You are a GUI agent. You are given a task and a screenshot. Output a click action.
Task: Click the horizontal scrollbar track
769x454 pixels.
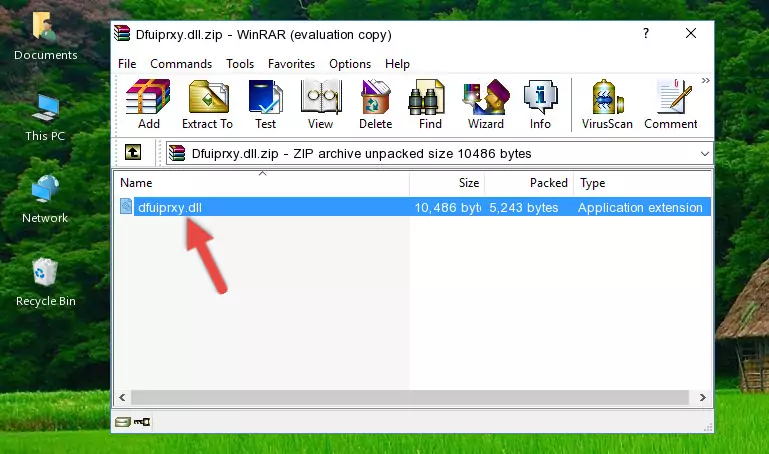pyautogui.click(x=410, y=397)
